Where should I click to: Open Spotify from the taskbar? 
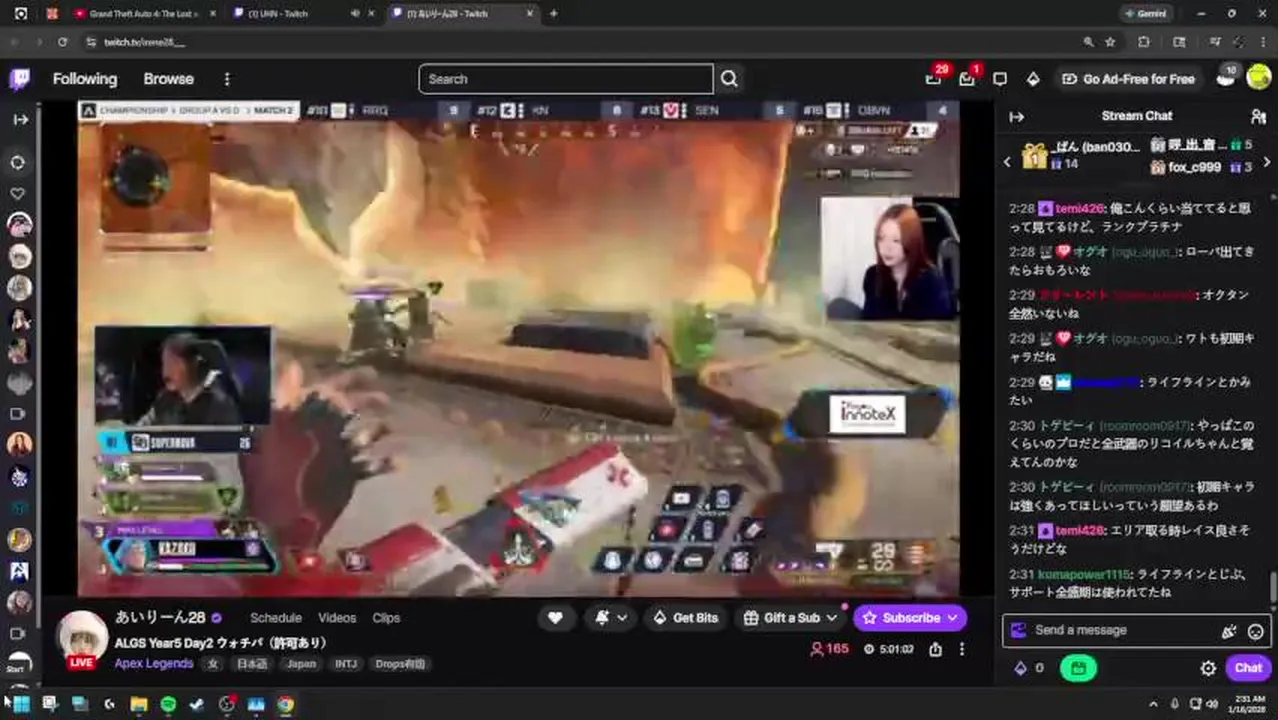pyautogui.click(x=168, y=704)
